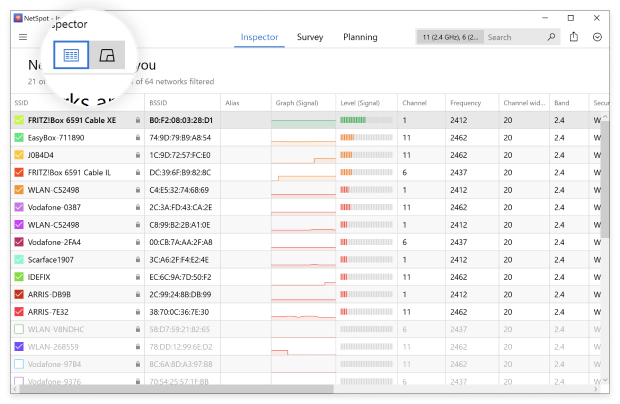Toggle J0B4D4 network checkbox

[x=19, y=155]
